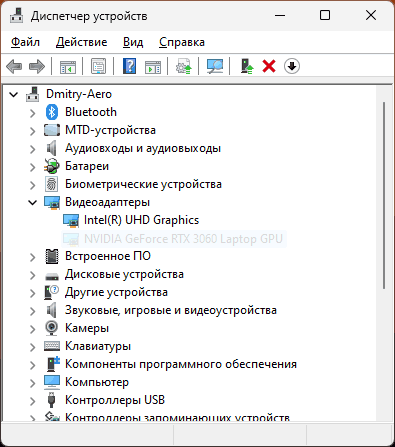
Task: Click the battery icon beside Батареи
Action: click(x=52, y=166)
